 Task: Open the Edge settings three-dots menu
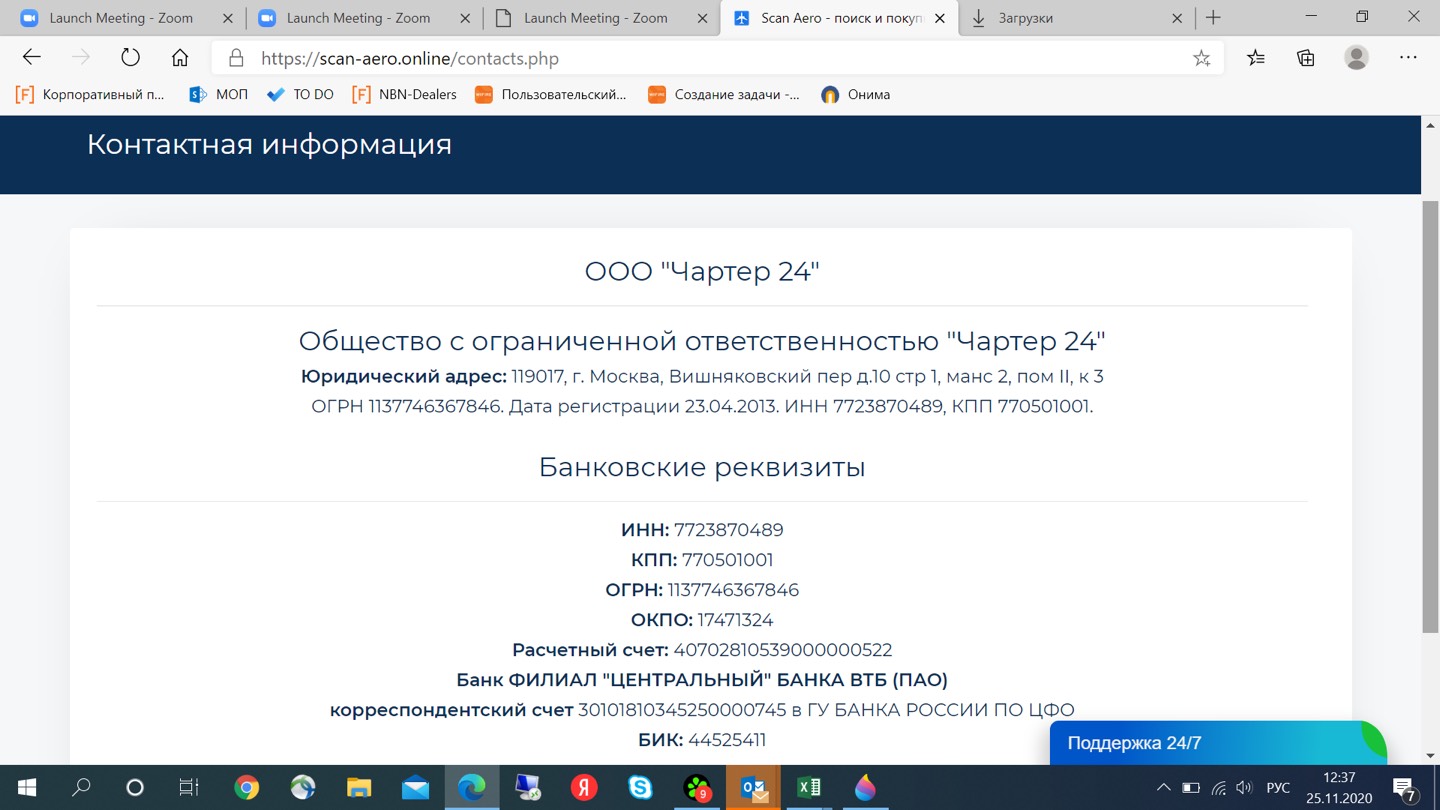[1408, 58]
